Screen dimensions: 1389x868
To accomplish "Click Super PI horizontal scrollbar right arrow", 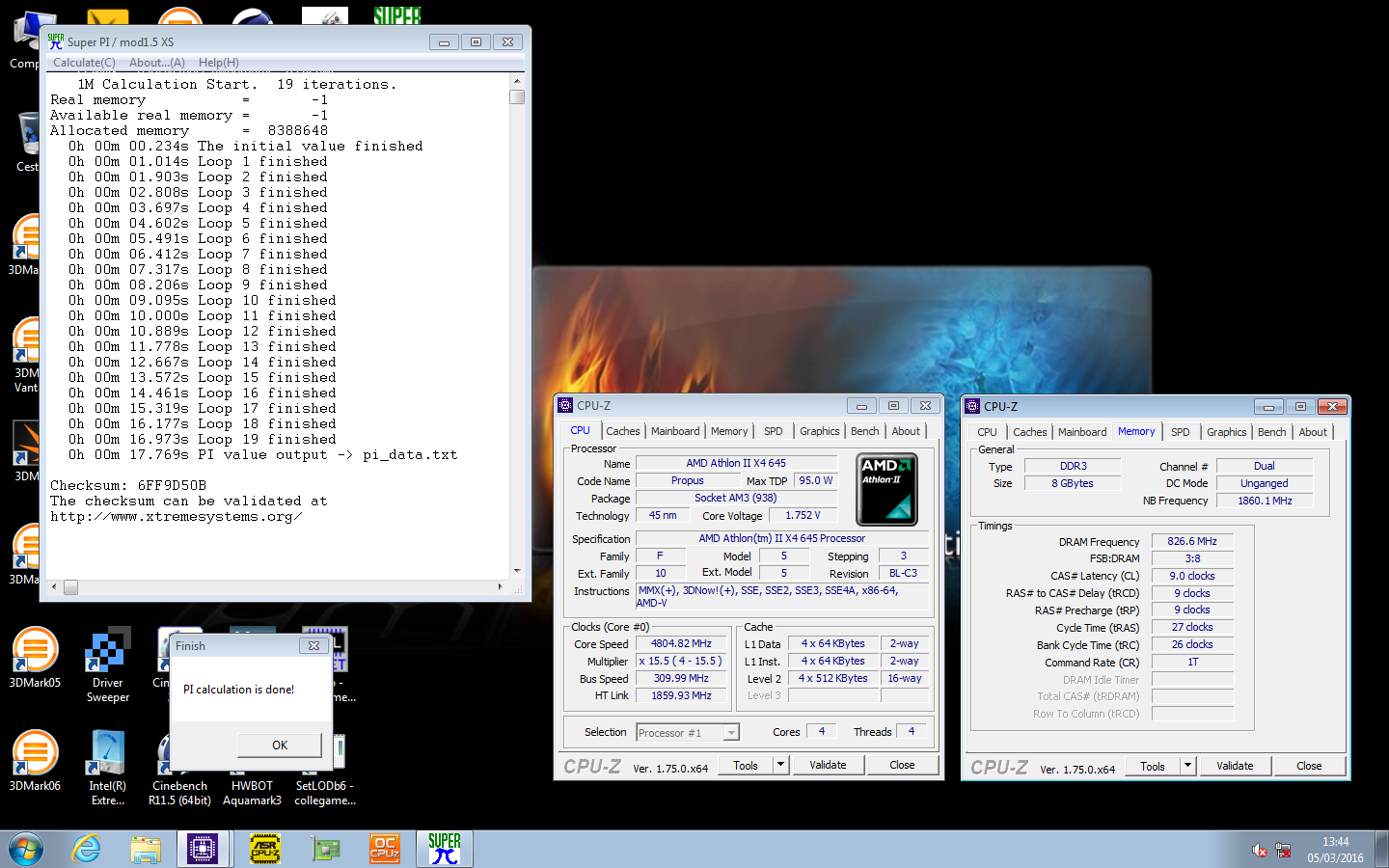I will click(500, 586).
